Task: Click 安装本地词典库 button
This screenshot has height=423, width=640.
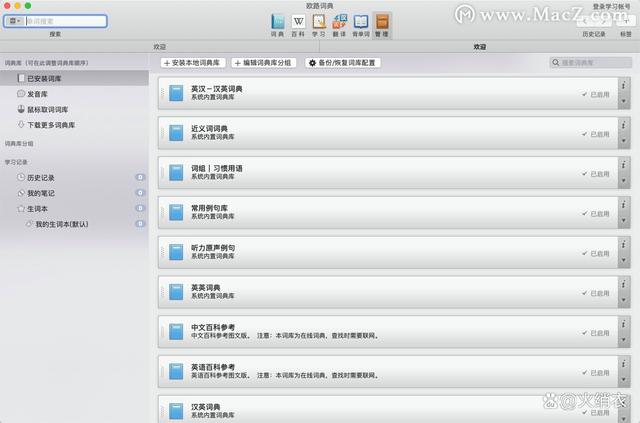Action: pos(193,63)
